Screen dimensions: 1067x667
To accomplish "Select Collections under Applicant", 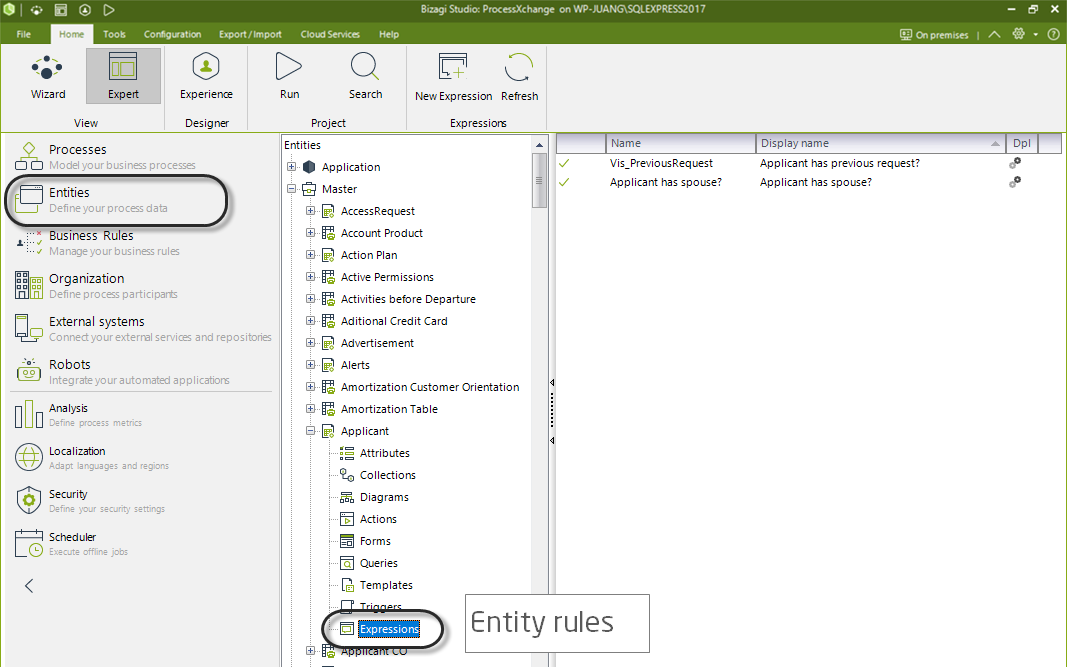I will (x=387, y=475).
